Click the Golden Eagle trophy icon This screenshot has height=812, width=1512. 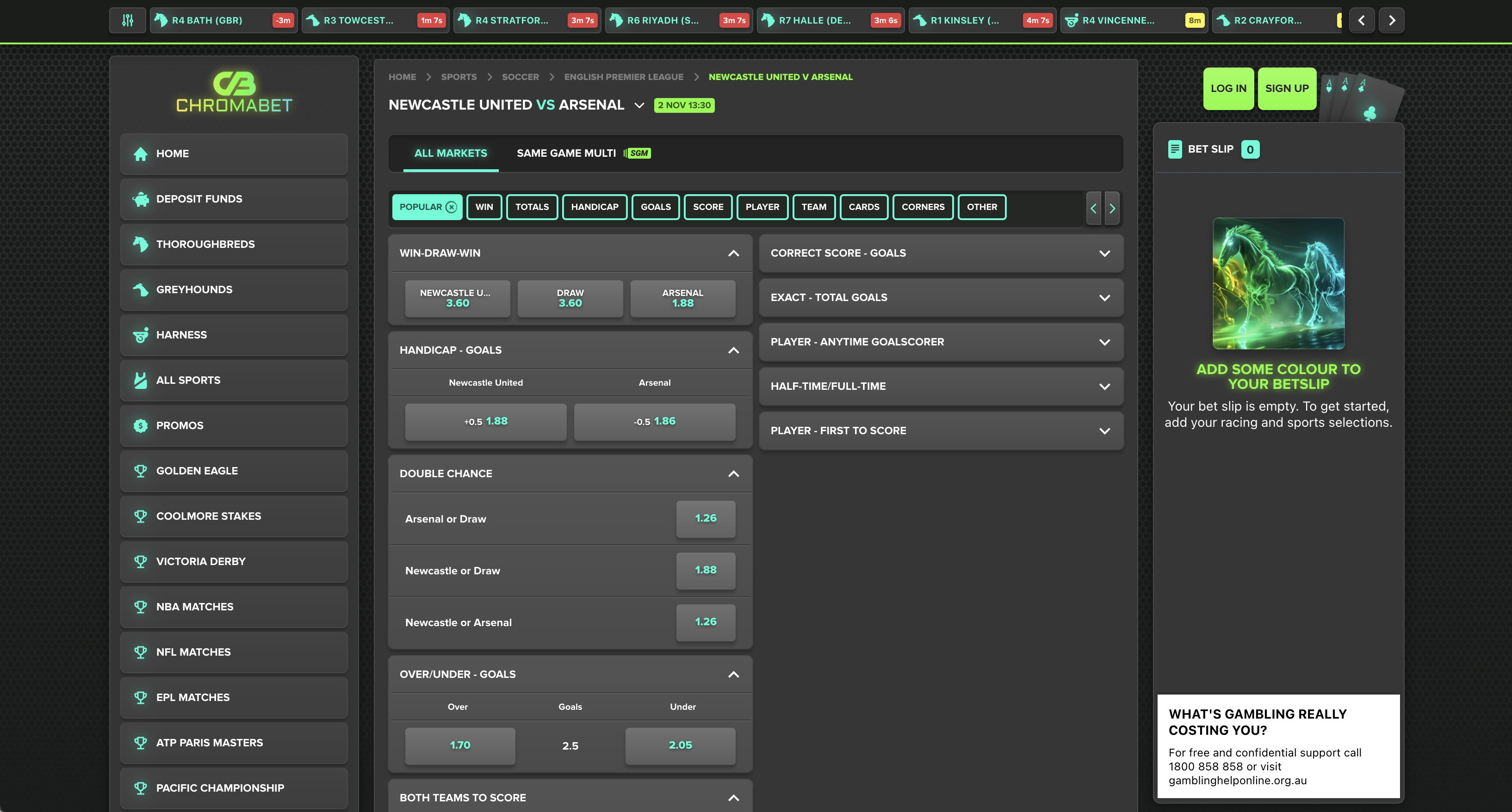point(140,471)
